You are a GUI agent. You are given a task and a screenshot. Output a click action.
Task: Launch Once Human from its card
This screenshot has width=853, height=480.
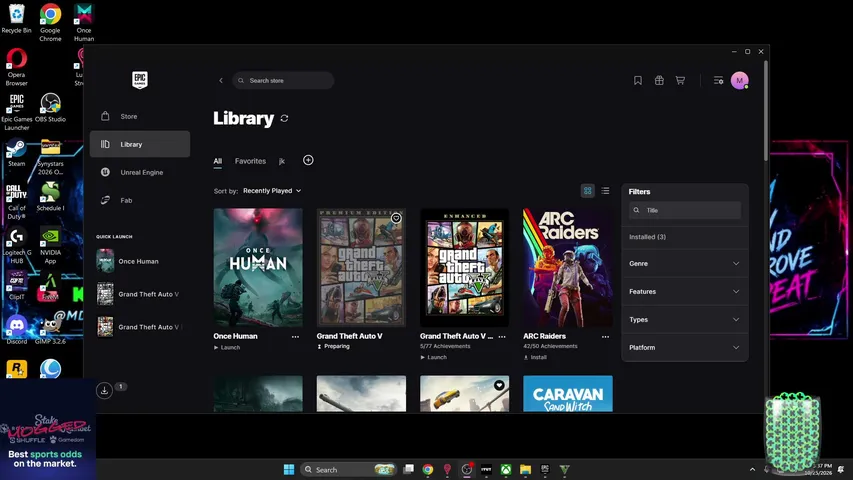pyautogui.click(x=227, y=347)
